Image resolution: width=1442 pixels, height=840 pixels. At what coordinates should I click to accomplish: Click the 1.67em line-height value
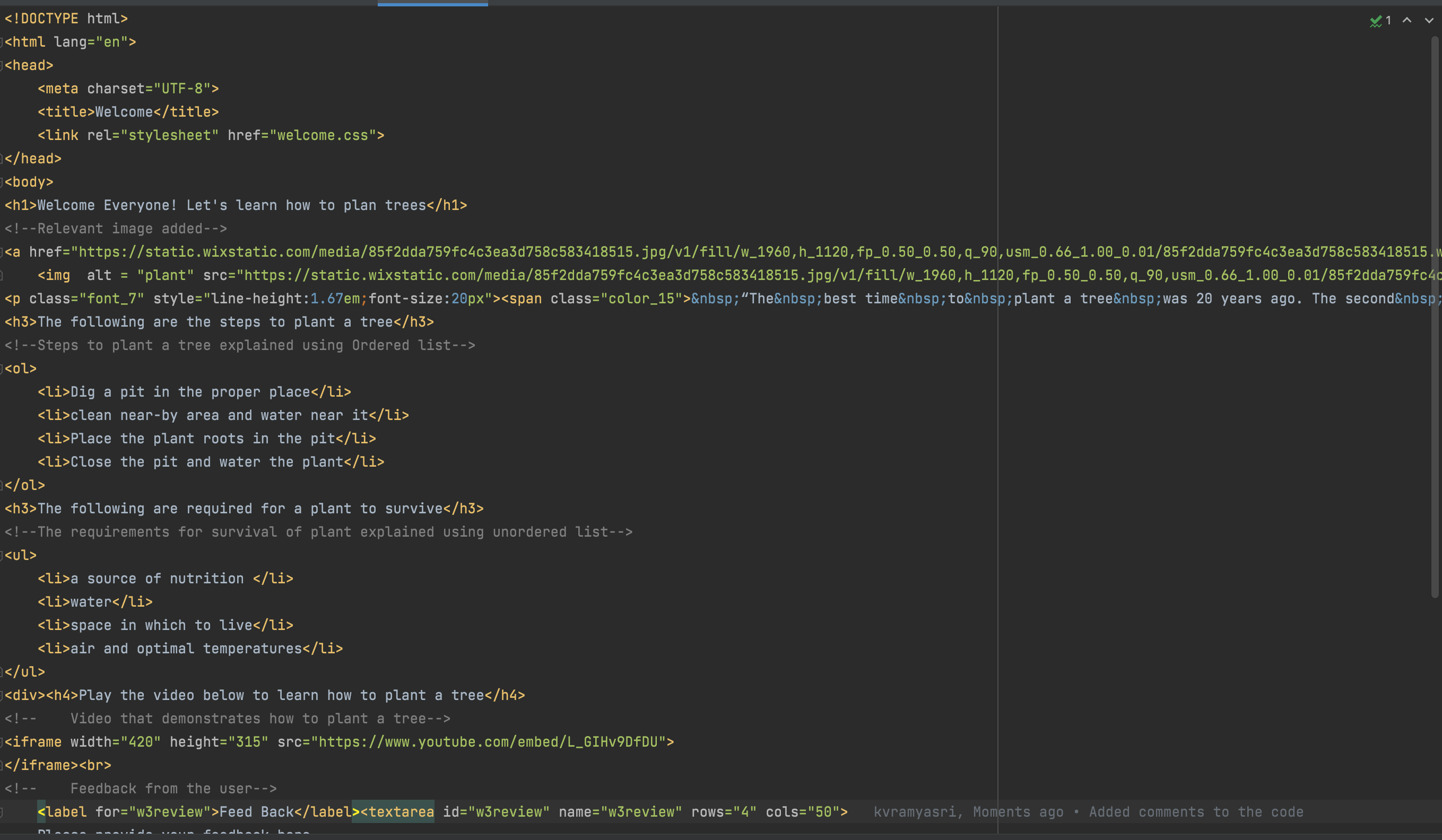[335, 299]
